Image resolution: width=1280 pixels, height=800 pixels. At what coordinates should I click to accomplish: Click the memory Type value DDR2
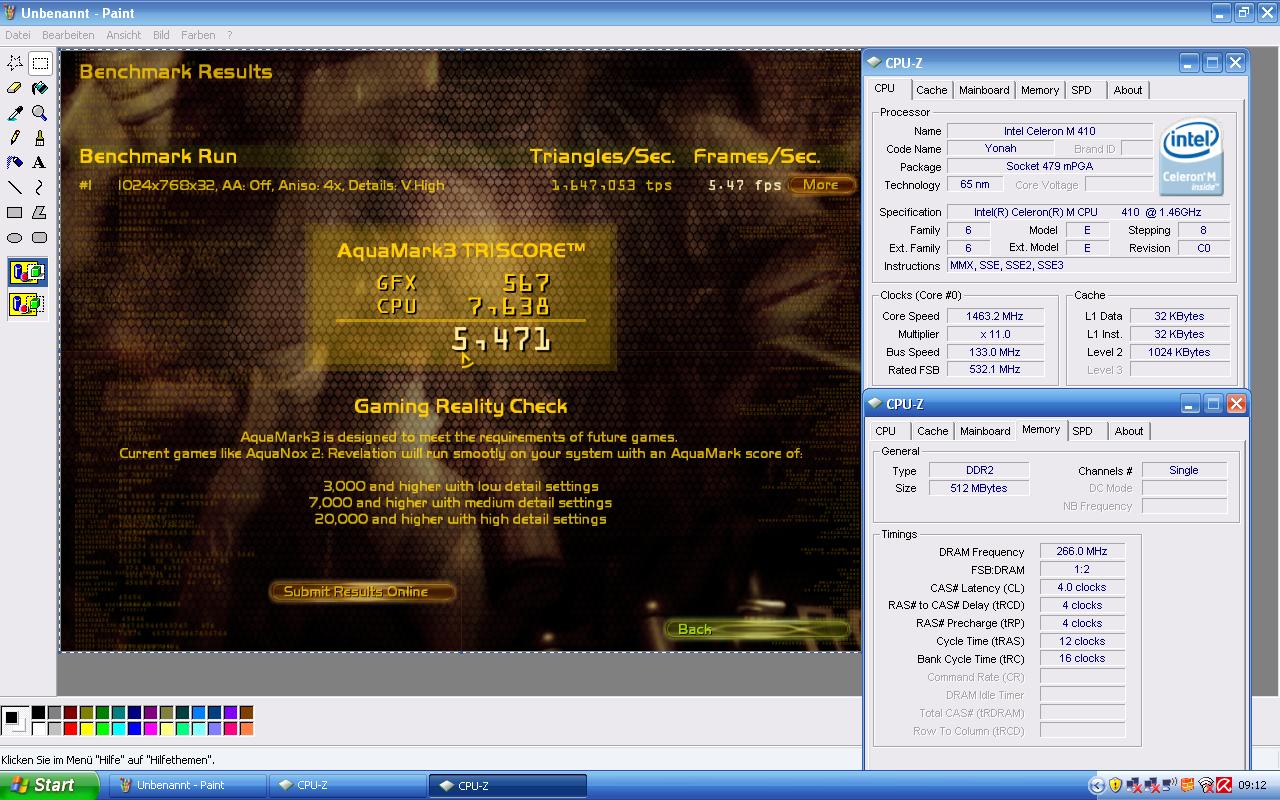[x=979, y=470]
